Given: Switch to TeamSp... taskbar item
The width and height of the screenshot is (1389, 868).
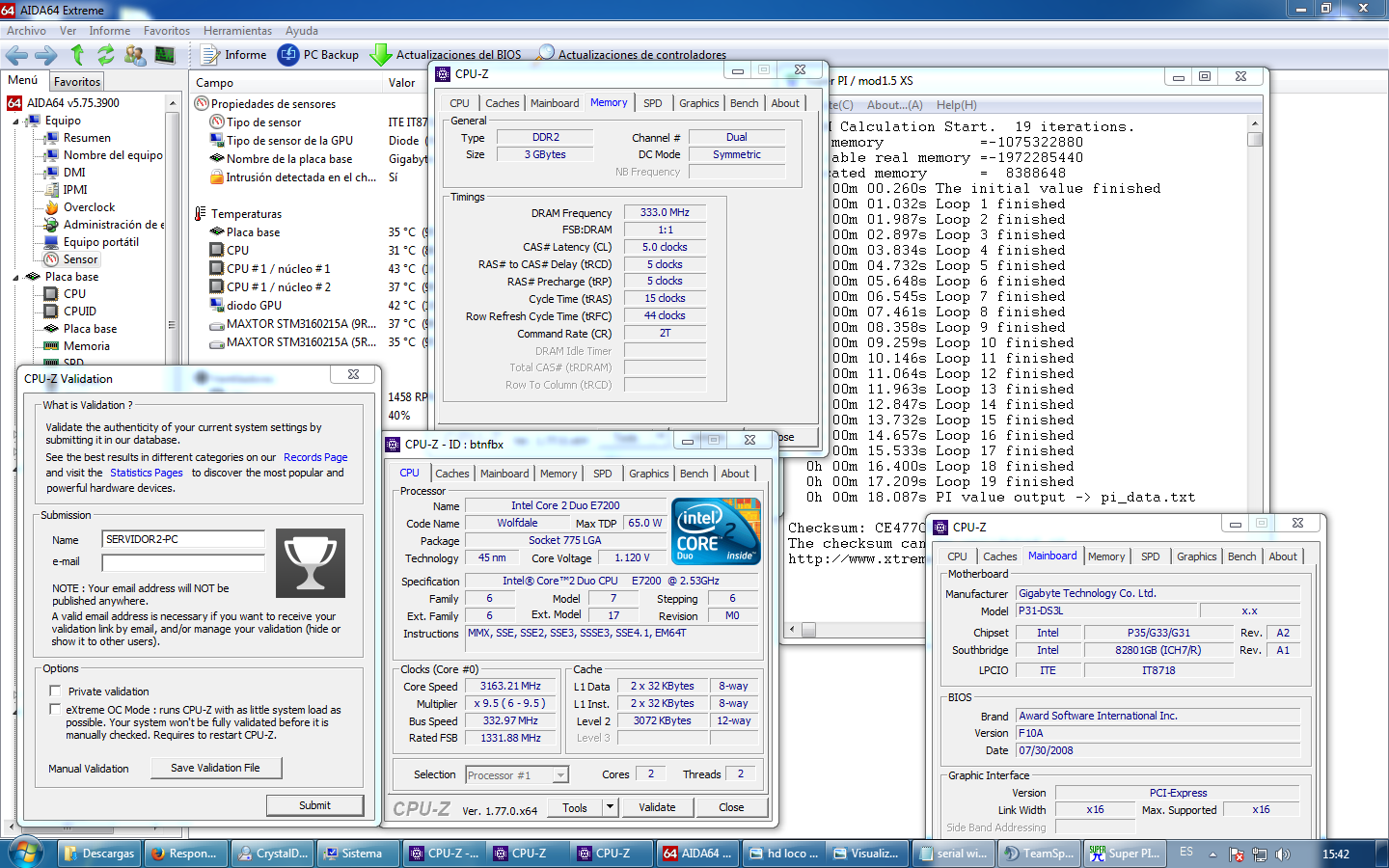Looking at the screenshot, I should pyautogui.click(x=1039, y=854).
